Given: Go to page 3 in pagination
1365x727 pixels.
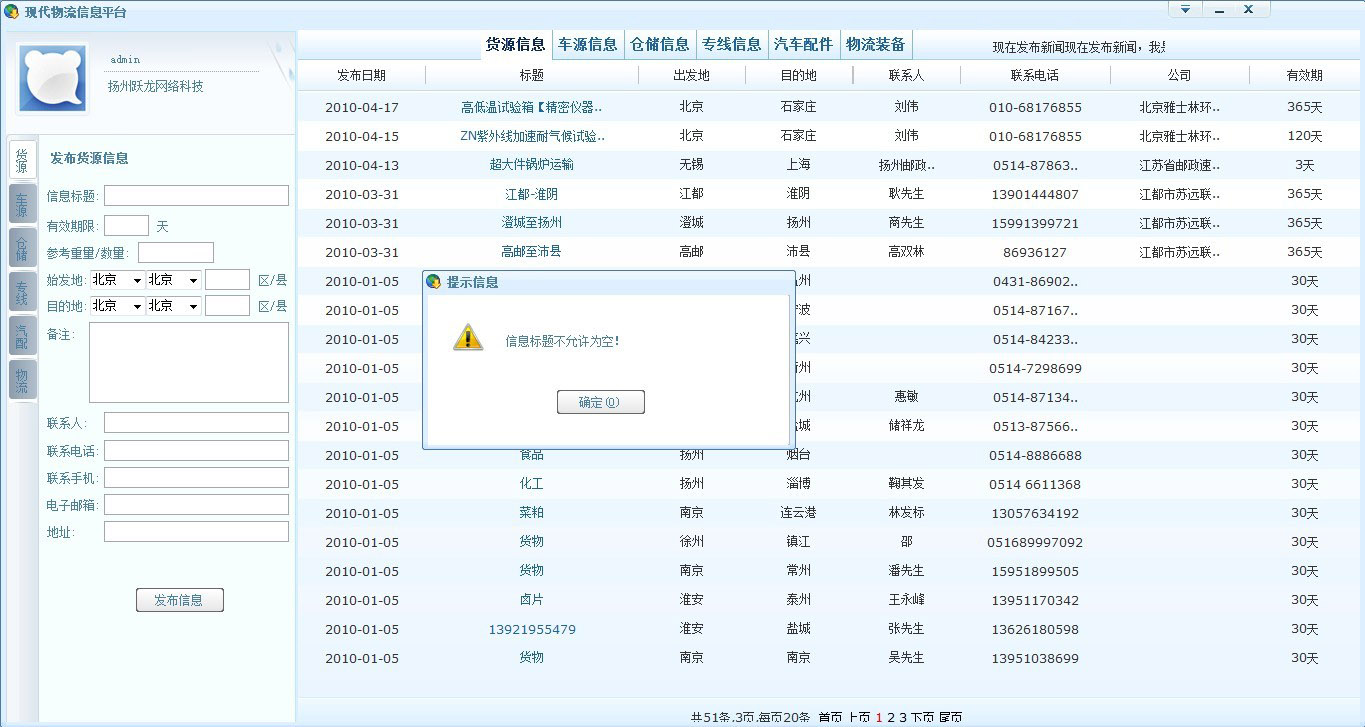Looking at the screenshot, I should [903, 718].
